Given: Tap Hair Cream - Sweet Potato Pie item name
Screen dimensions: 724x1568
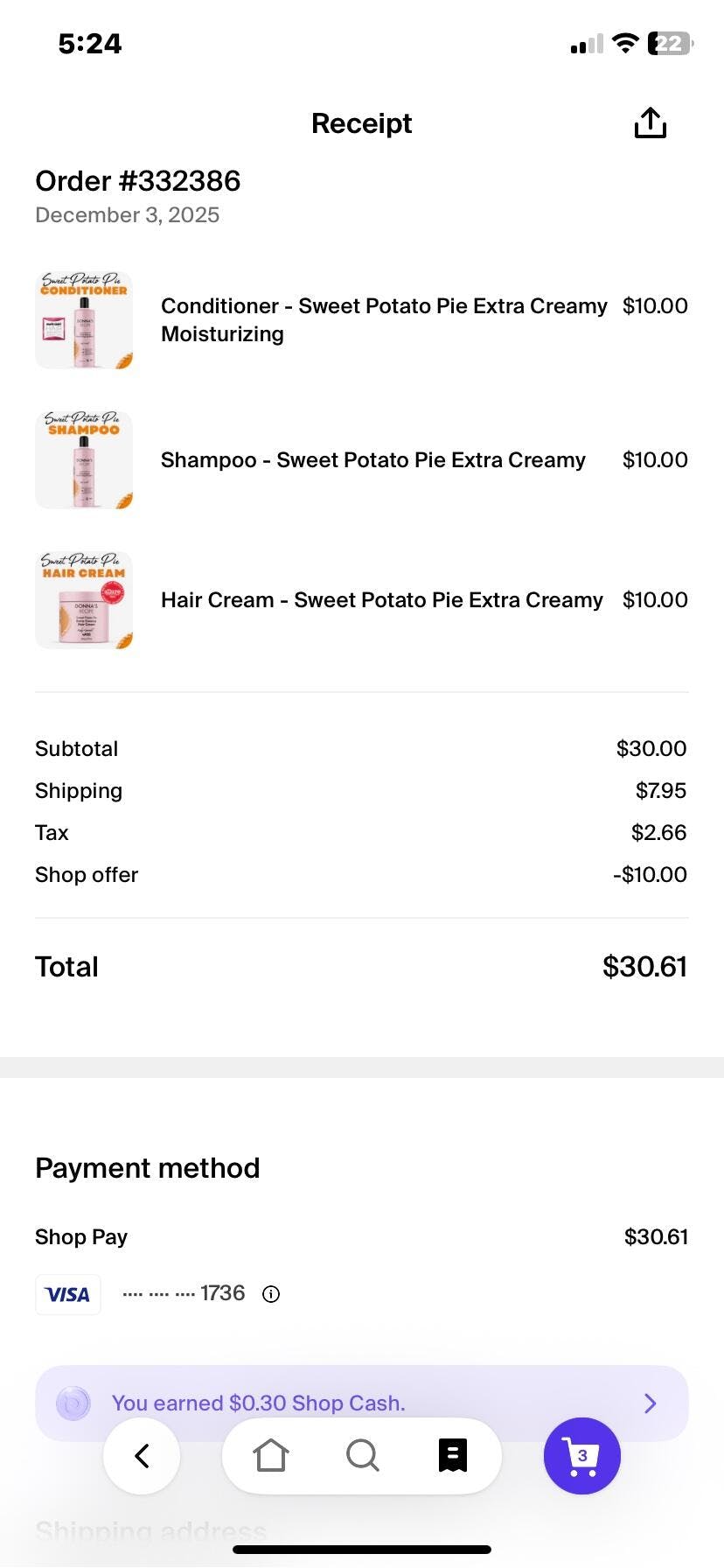Looking at the screenshot, I should point(381,600).
